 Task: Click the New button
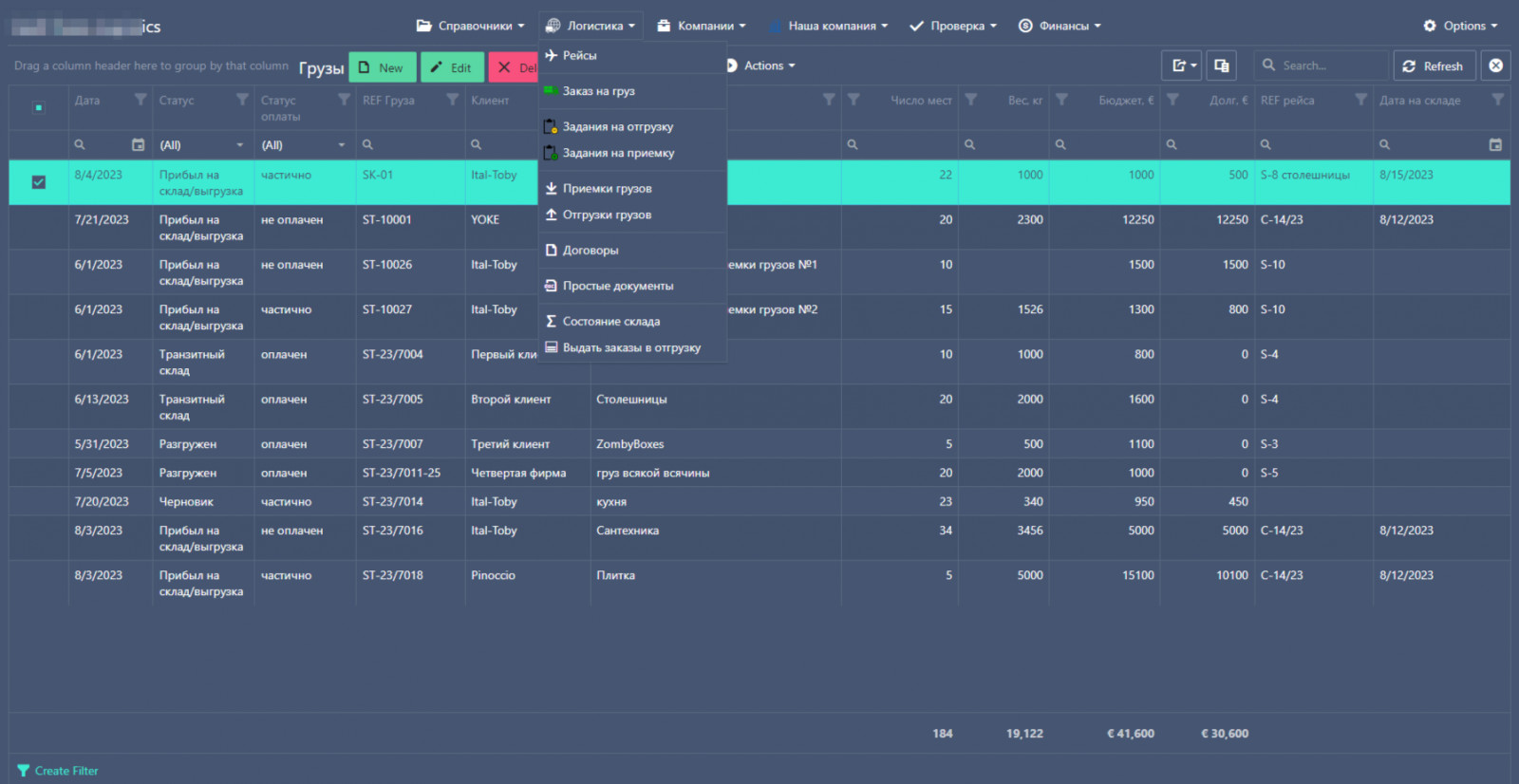click(x=383, y=67)
